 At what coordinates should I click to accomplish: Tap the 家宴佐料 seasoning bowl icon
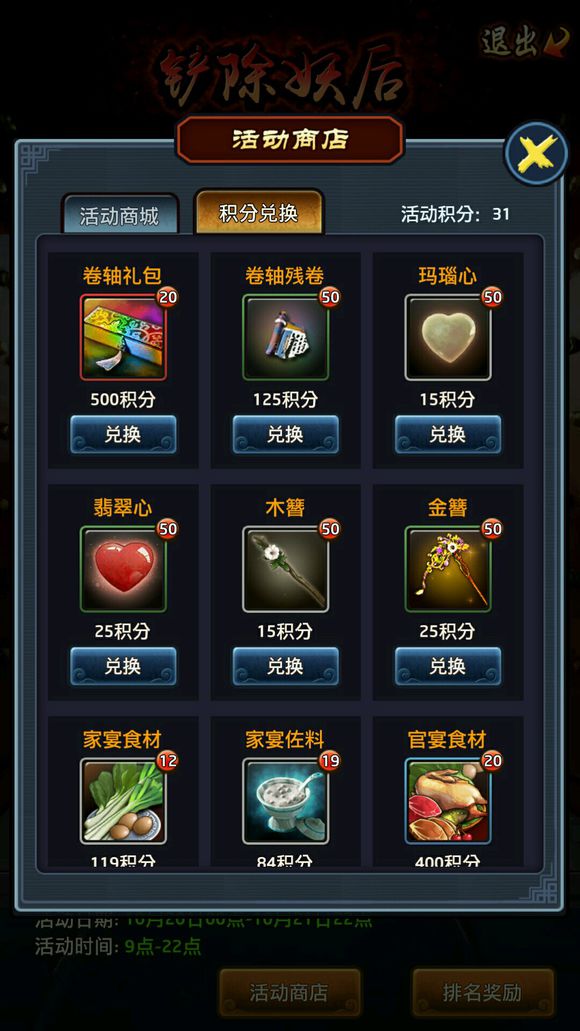(285, 801)
